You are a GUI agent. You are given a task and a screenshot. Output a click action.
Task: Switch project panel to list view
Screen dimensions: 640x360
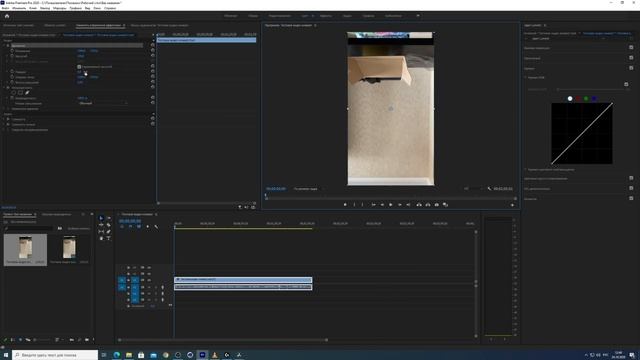(x=13, y=340)
